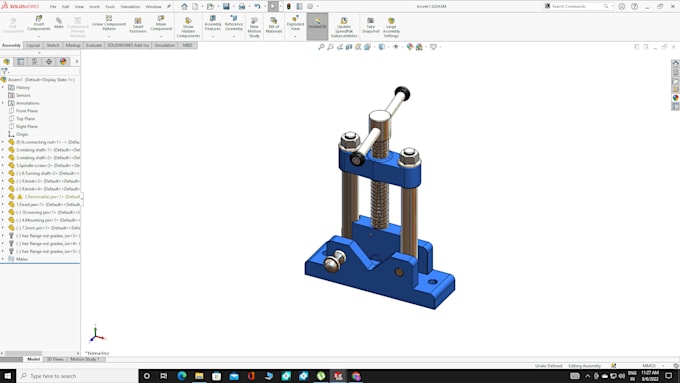Click the tree filter icon

(x=4, y=72)
